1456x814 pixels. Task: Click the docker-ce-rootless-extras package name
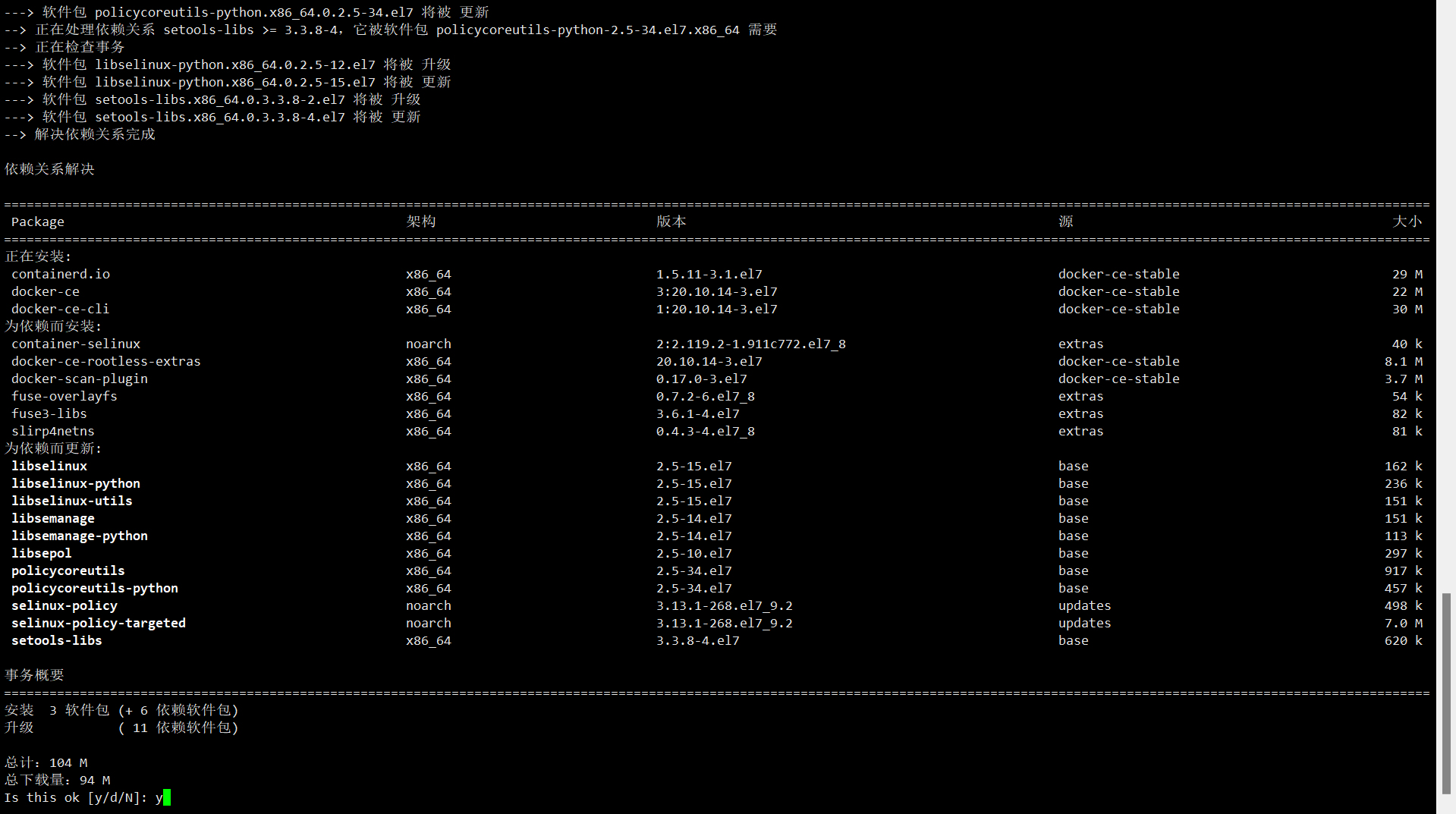pos(106,361)
